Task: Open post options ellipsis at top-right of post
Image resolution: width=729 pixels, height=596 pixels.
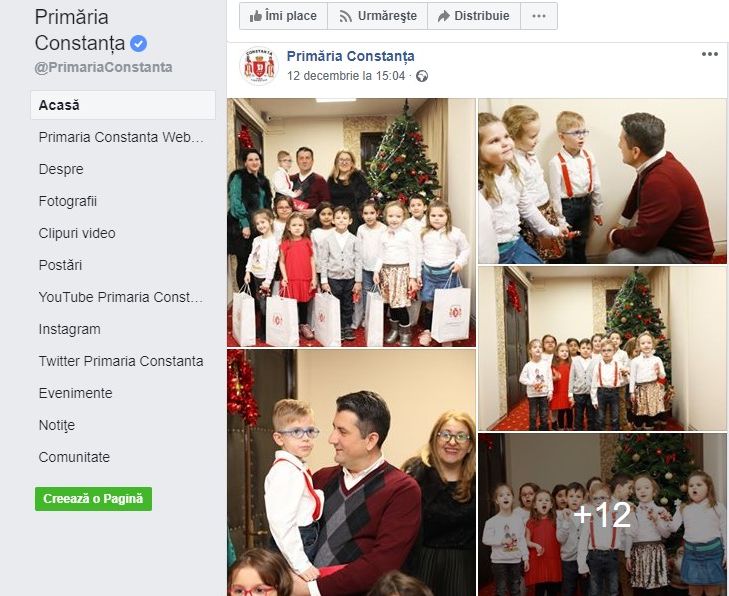Action: tap(709, 54)
